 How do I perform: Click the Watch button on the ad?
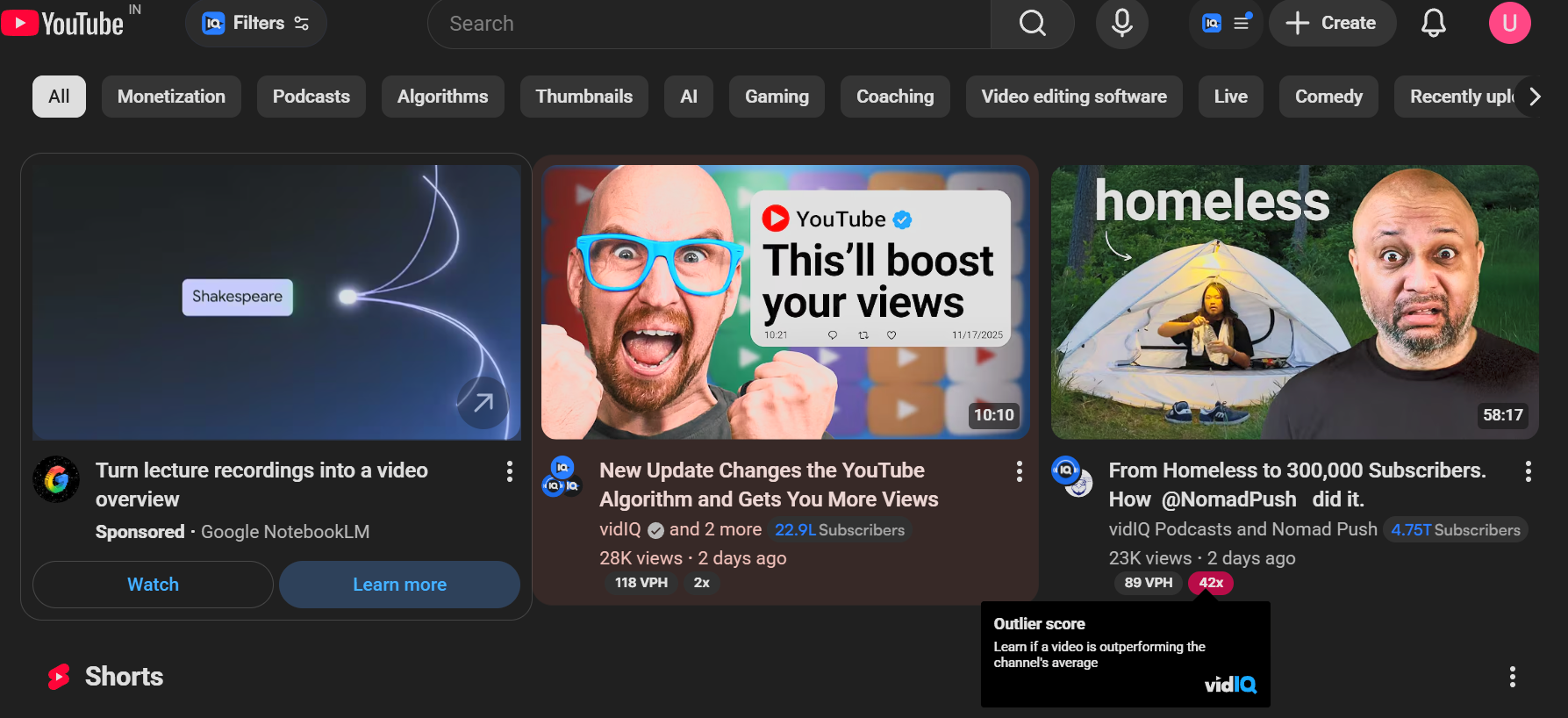click(x=153, y=585)
